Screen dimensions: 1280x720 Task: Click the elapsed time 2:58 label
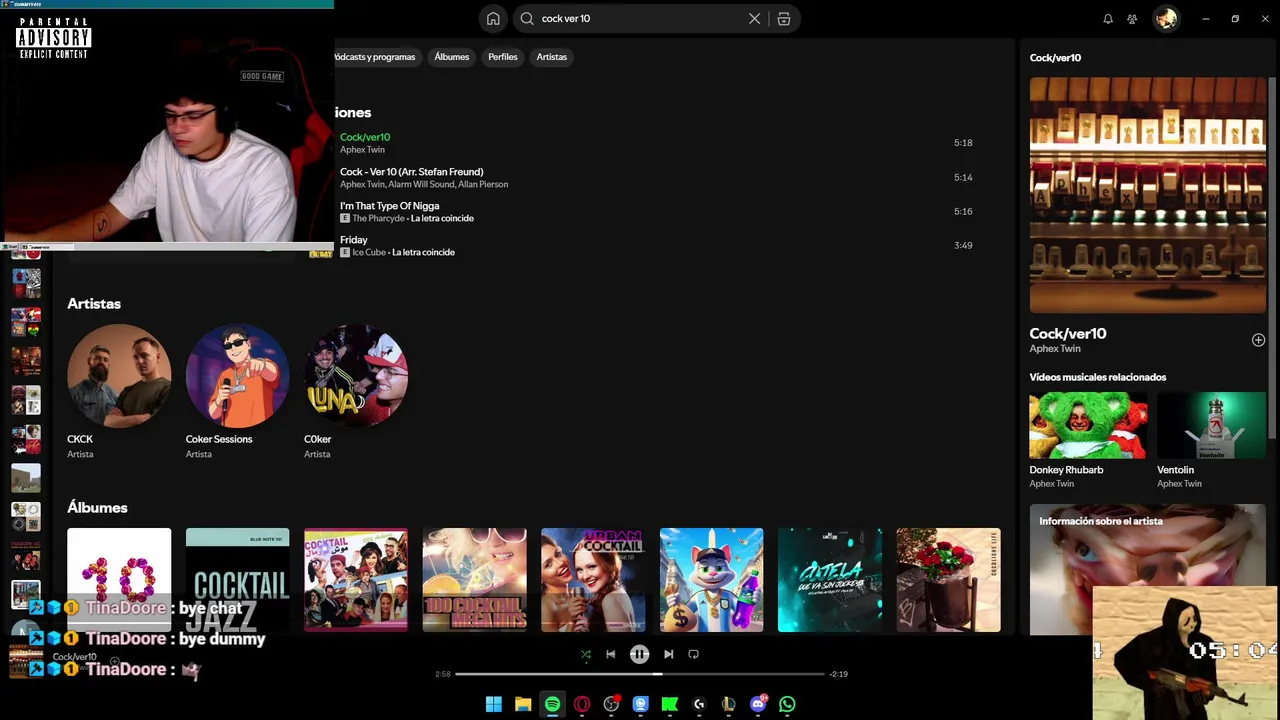(x=443, y=674)
